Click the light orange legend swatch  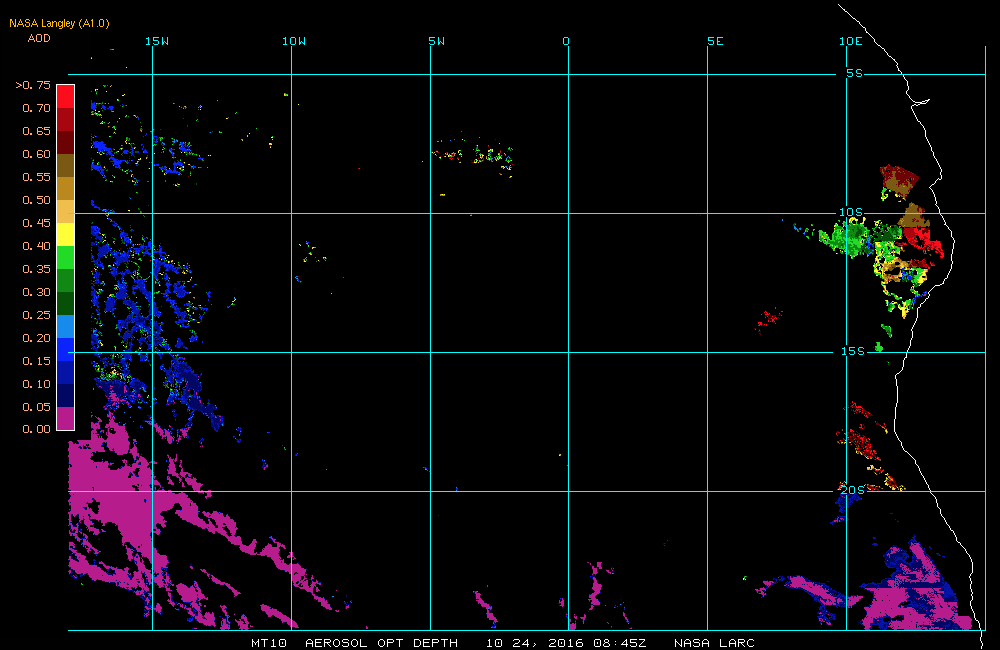tap(65, 211)
